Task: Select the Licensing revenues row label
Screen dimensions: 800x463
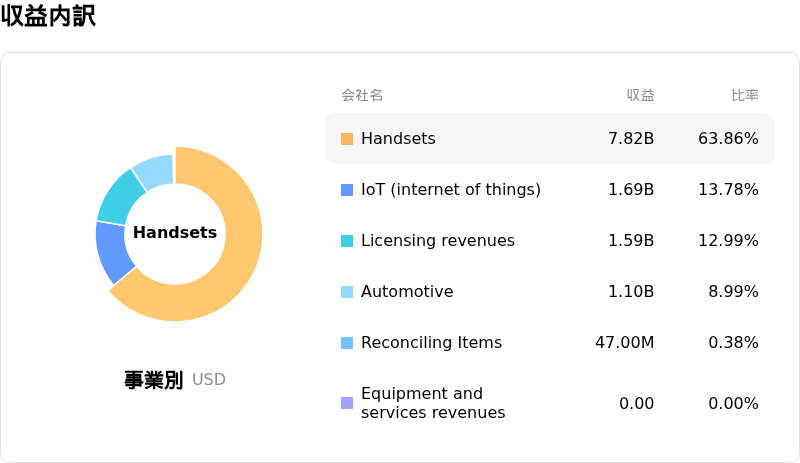Action: 437,241
